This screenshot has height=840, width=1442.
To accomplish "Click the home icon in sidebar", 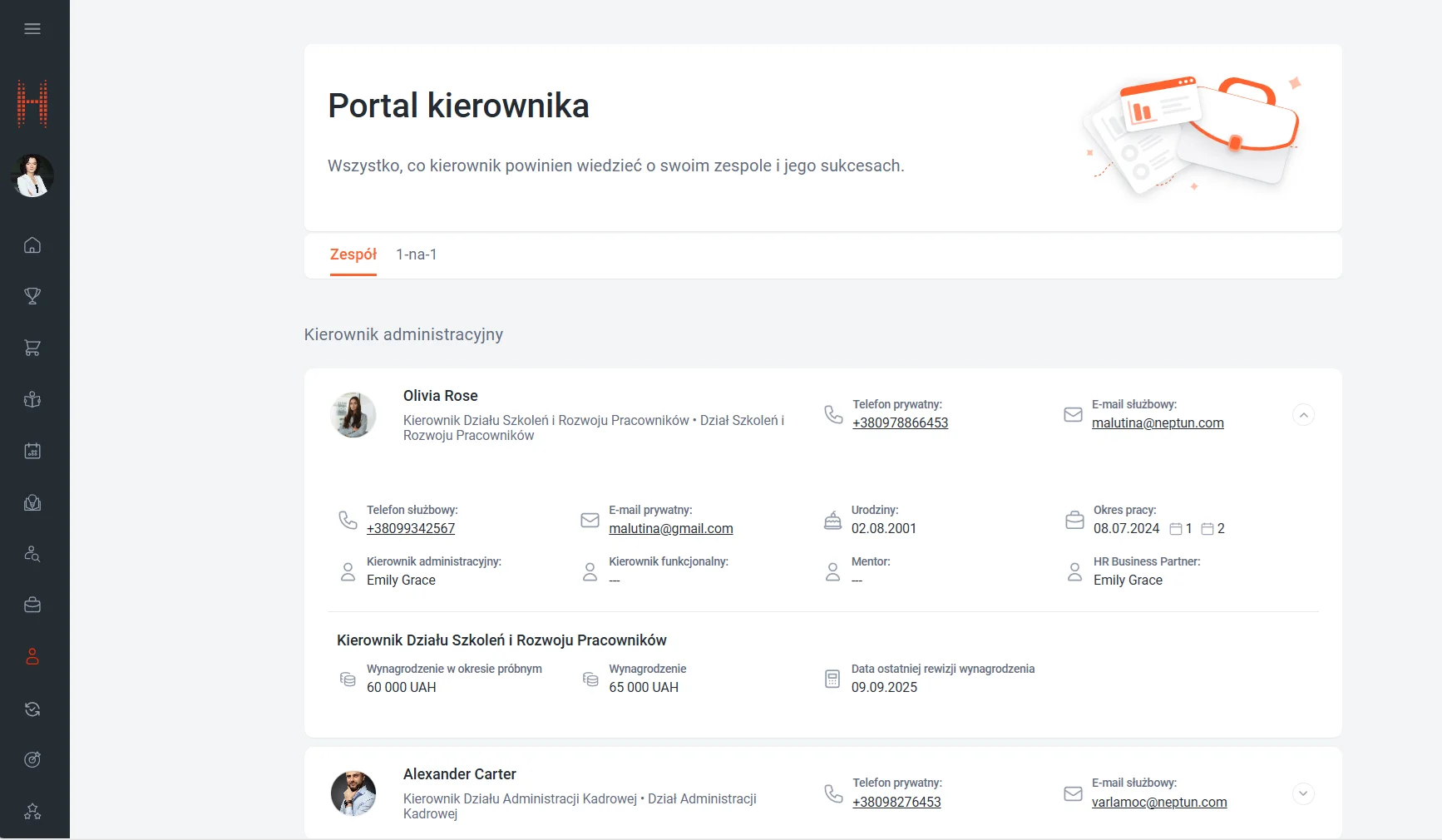I will point(32,245).
